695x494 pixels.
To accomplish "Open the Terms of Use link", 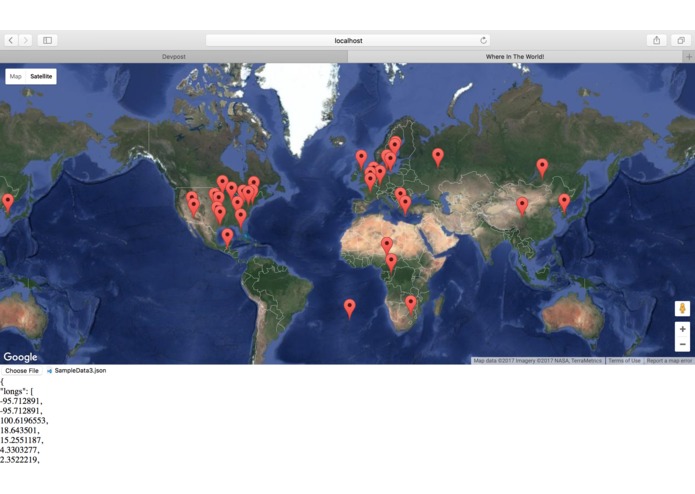I will click(624, 361).
